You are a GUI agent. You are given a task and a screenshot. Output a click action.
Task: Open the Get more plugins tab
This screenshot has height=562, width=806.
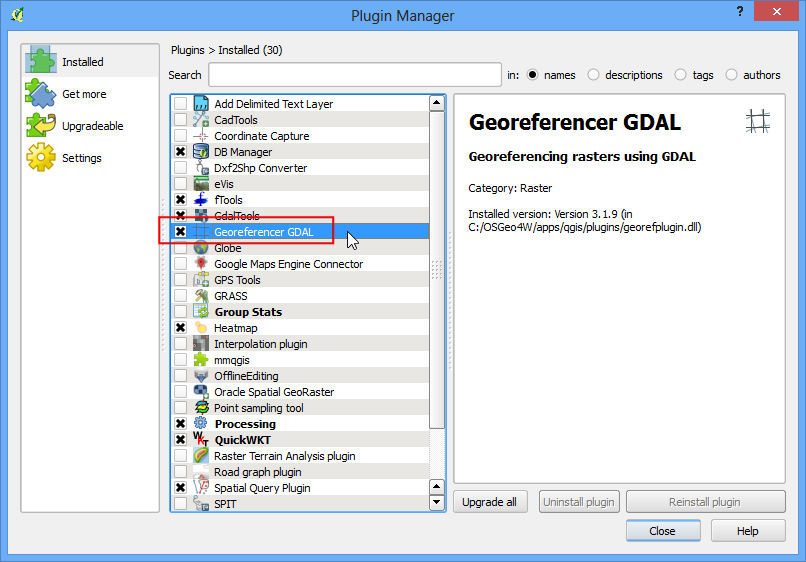pos(90,94)
